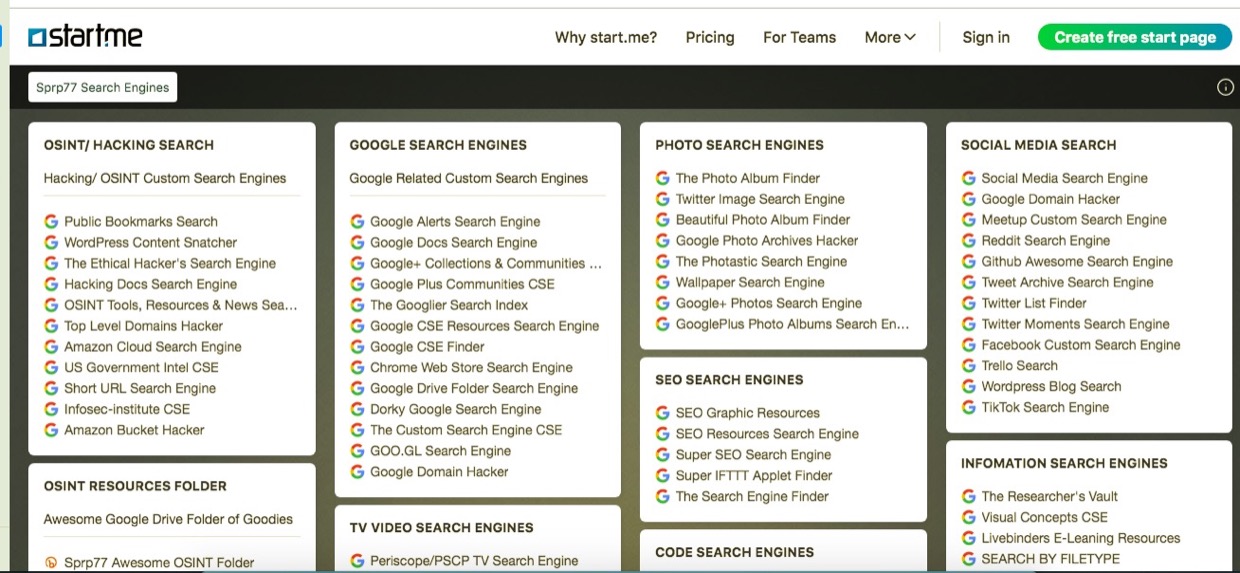
Task: Open Google+ Photos Search Engine link
Action: click(x=769, y=303)
